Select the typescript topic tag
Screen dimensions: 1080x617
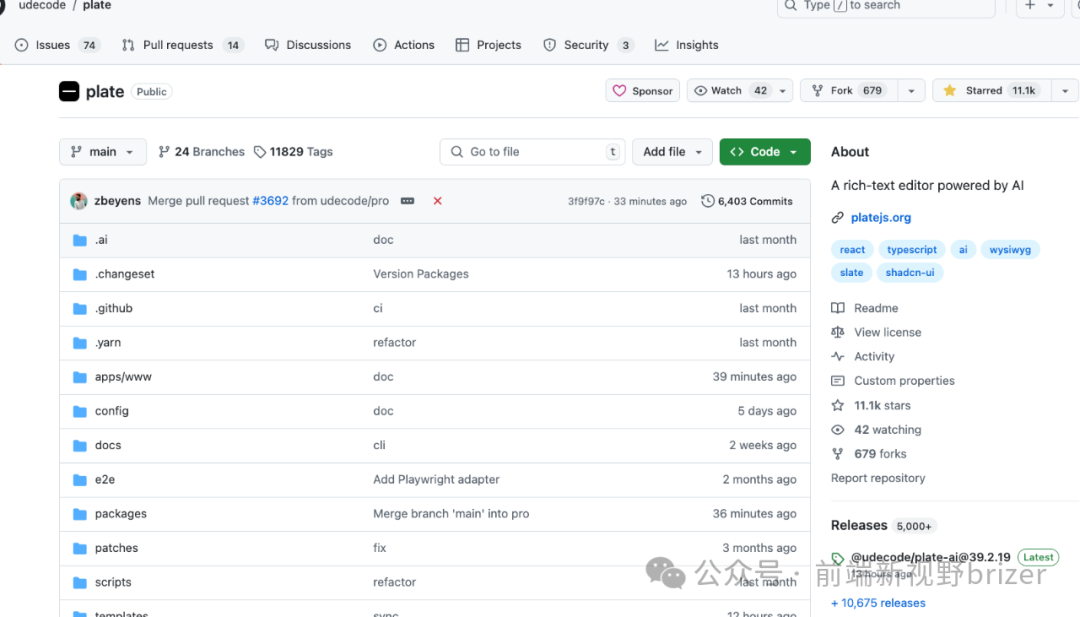911,250
